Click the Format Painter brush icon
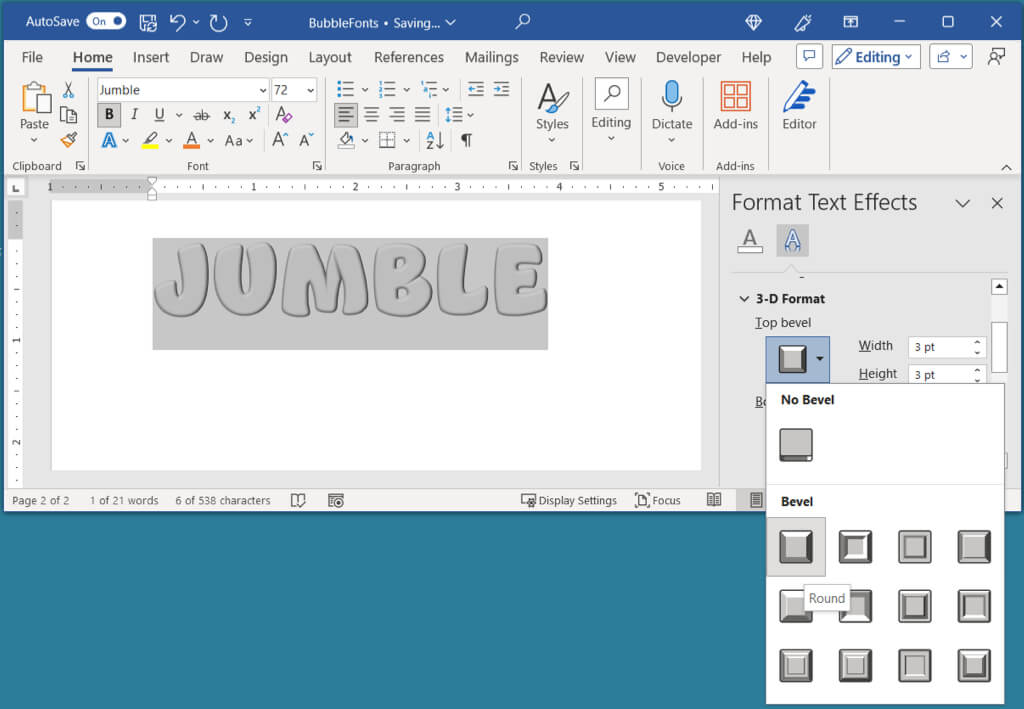 point(68,140)
